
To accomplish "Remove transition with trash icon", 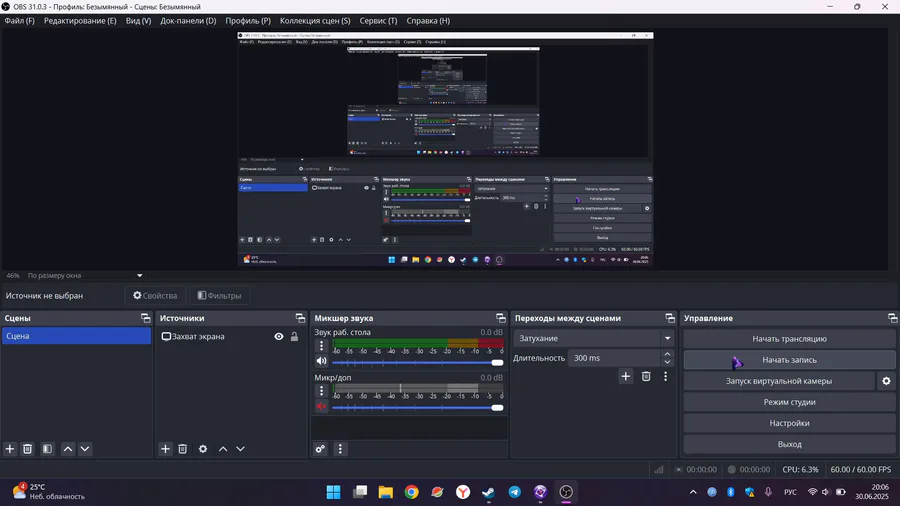I will click(x=646, y=376).
